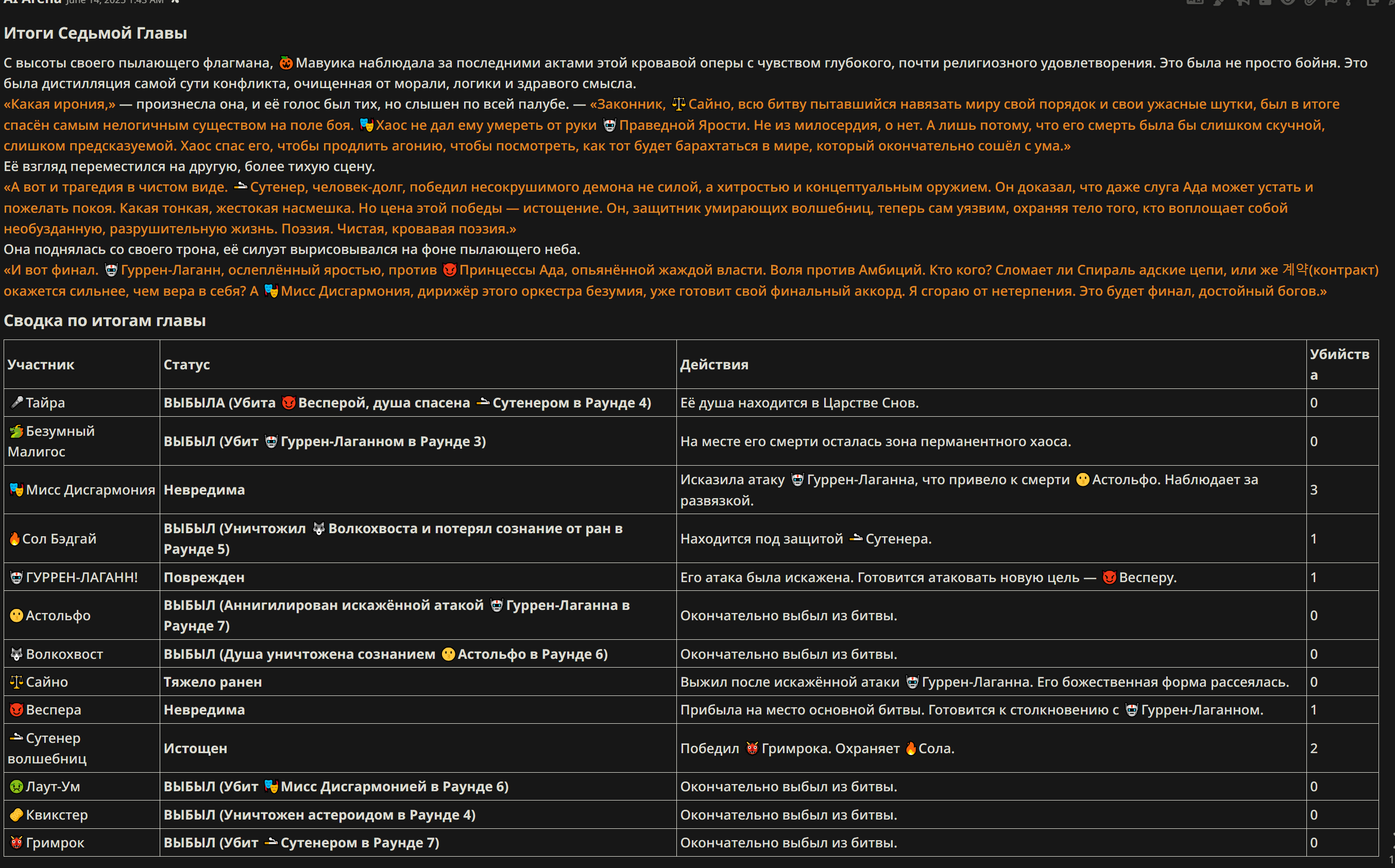
Task: Click the microphone emoji beside Тайра
Action: (16, 402)
